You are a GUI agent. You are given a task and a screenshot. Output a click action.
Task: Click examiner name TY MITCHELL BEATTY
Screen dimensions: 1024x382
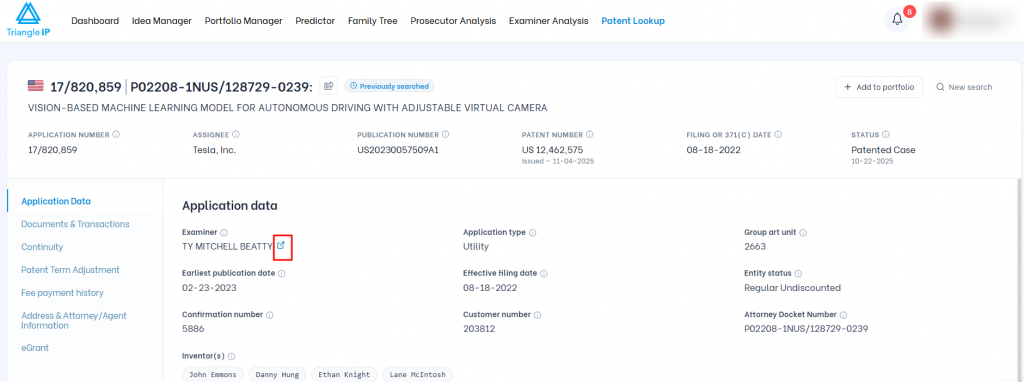coord(227,247)
